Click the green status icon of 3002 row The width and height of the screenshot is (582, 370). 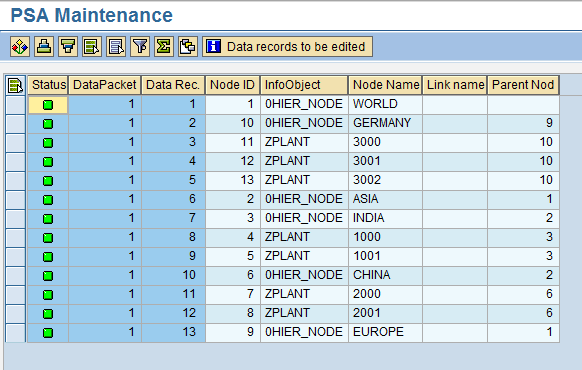[x=48, y=181]
